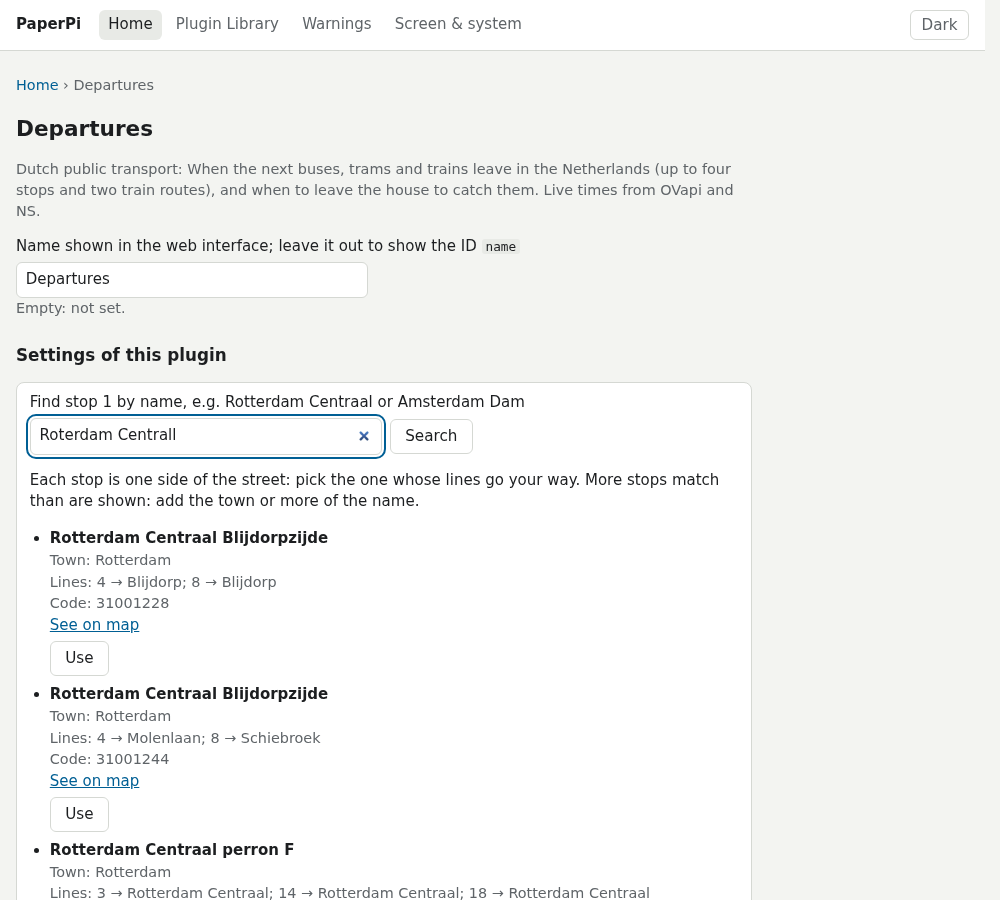
Task: Open Screen & system settings tab
Action: pos(458,24)
